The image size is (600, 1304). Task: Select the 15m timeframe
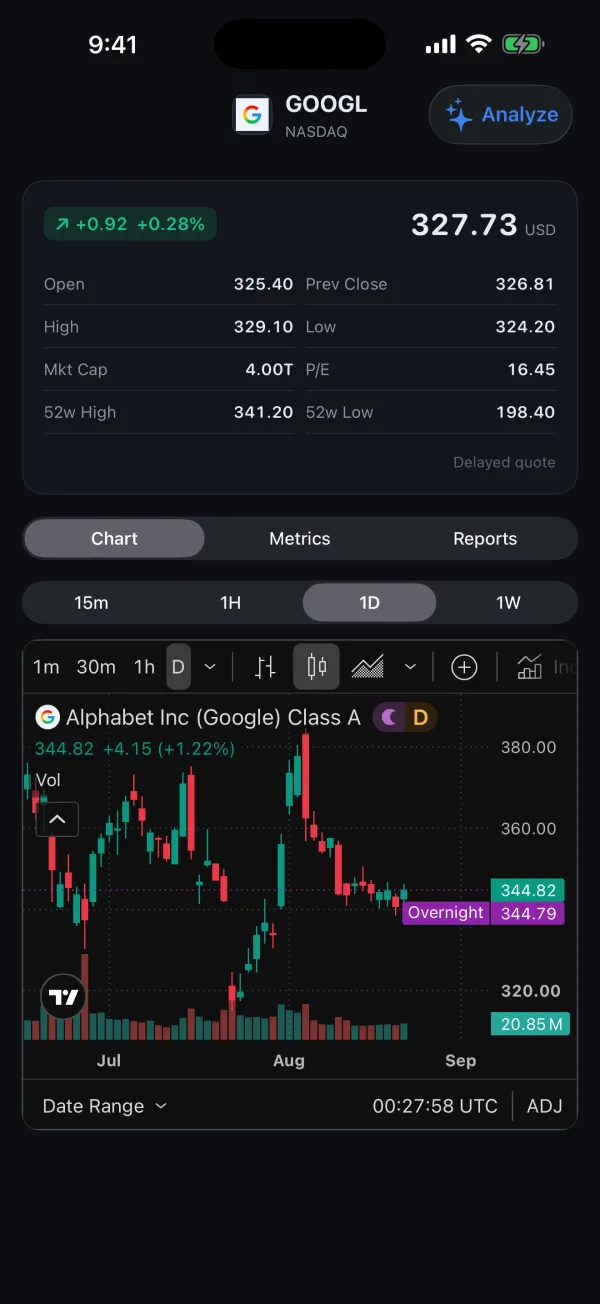tap(91, 603)
